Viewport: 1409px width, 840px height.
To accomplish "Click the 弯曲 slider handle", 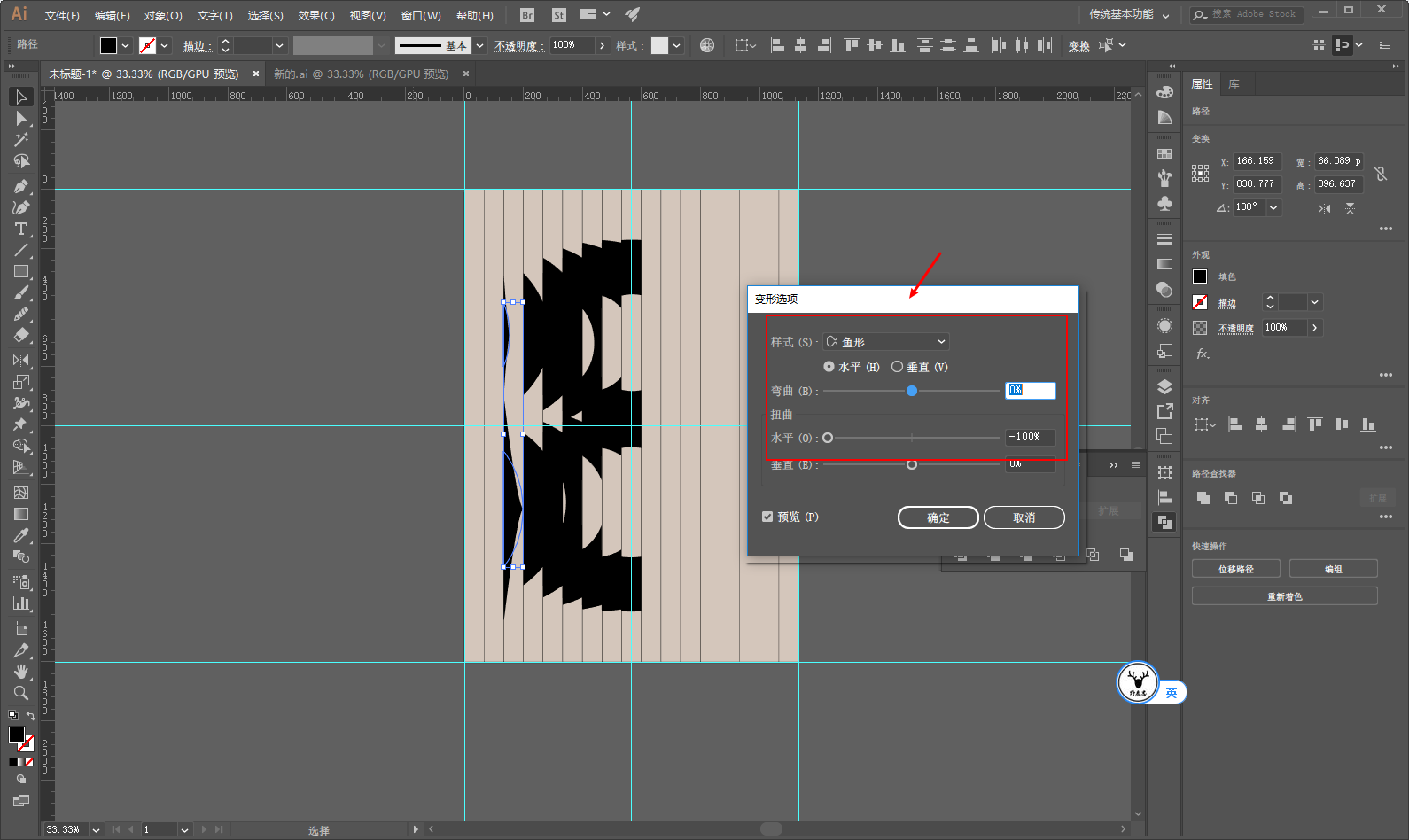I will click(x=912, y=391).
